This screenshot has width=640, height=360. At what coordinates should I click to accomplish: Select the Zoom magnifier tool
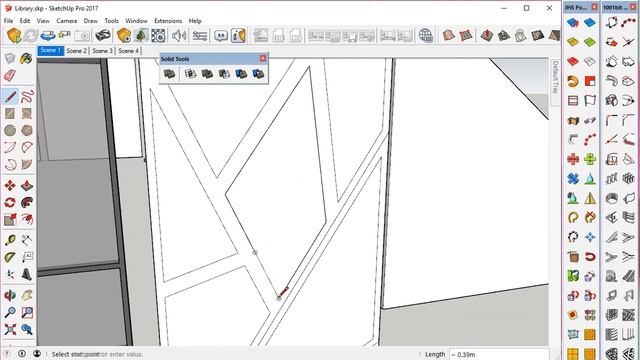pyautogui.click(x=10, y=312)
